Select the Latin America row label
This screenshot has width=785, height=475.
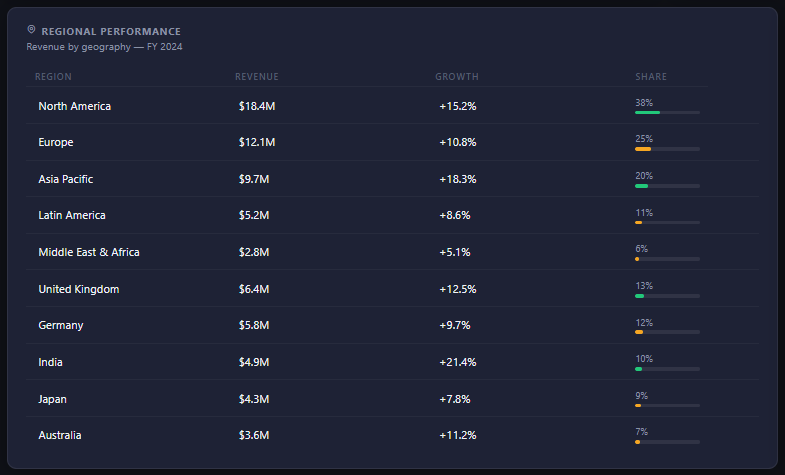pos(72,215)
